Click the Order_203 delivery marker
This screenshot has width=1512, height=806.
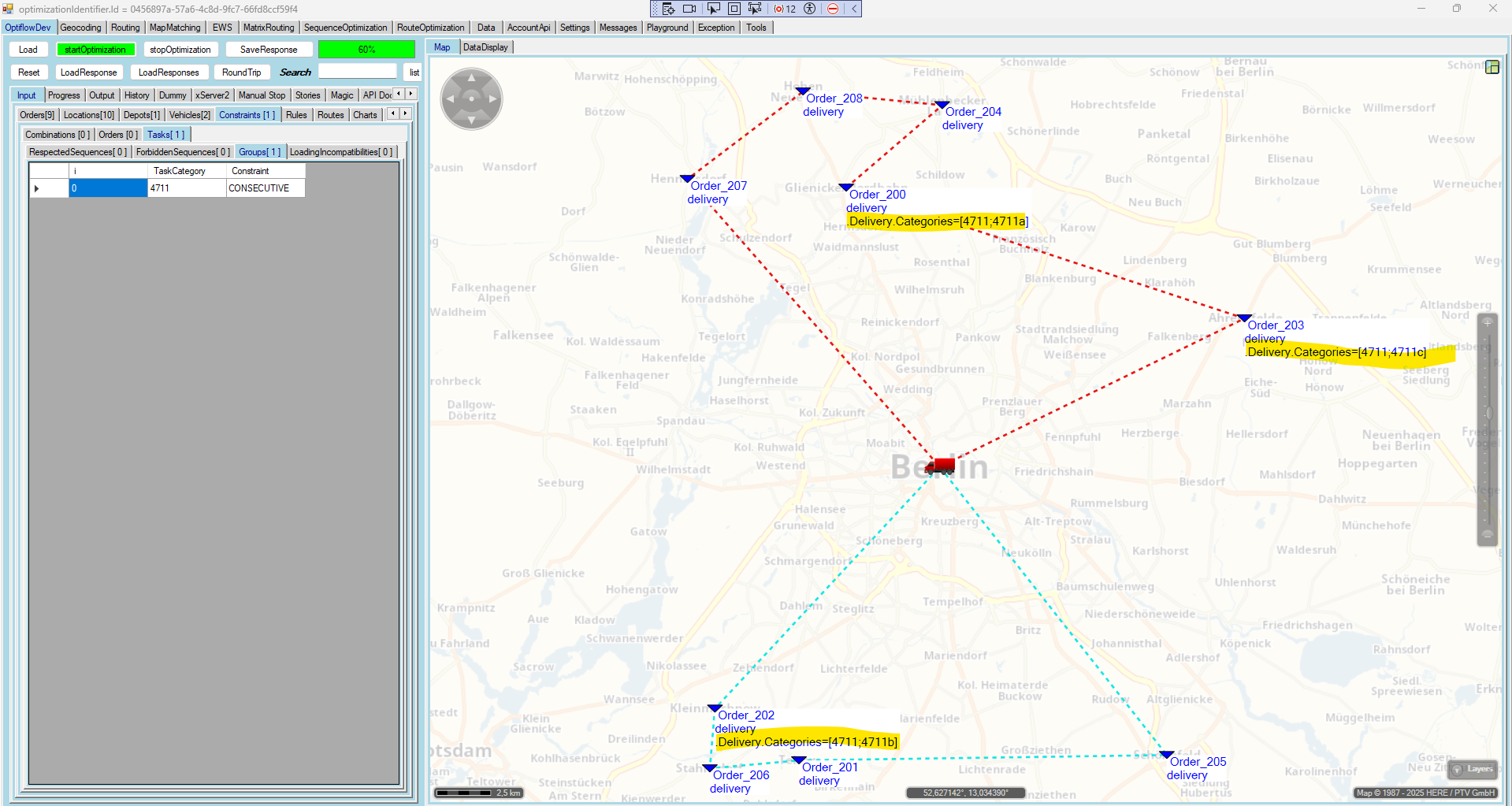point(1244,318)
